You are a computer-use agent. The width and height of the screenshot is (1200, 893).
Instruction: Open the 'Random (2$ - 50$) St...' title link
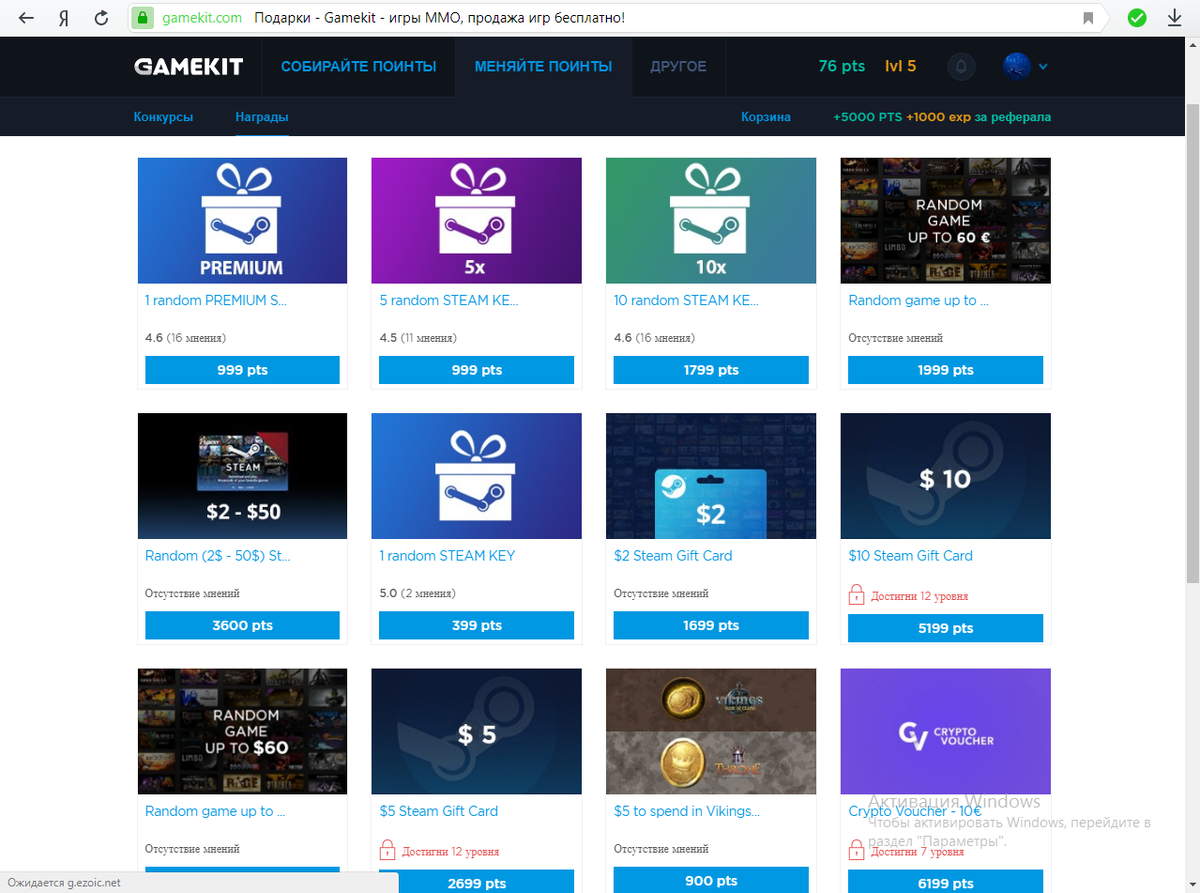tap(218, 556)
